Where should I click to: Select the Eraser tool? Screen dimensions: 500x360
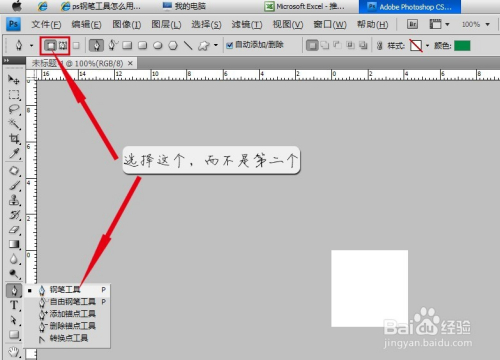point(14,230)
